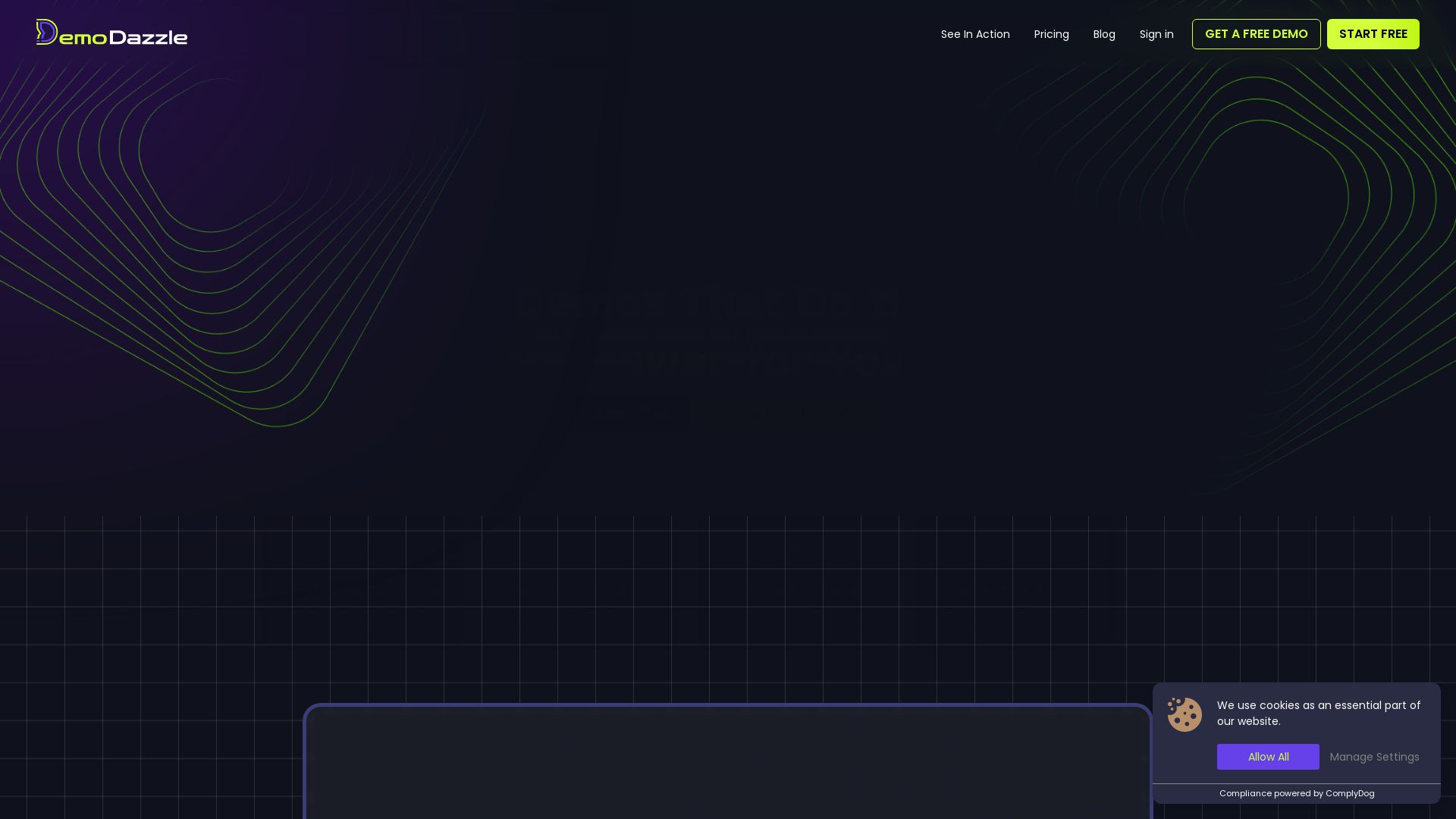Click the purple border of preview panel
The width and height of the screenshot is (1456, 819).
[x=728, y=705]
